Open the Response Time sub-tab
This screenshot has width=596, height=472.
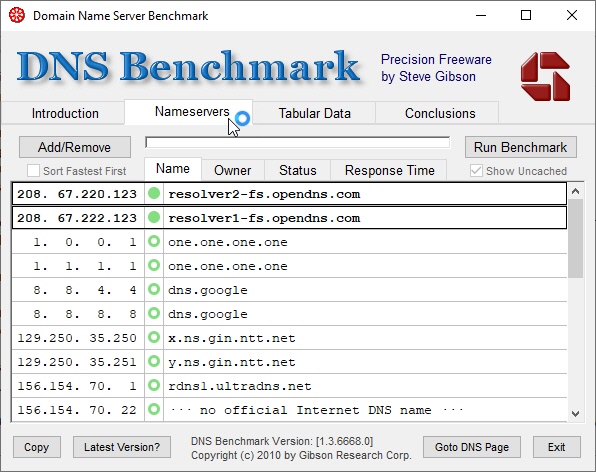pyautogui.click(x=389, y=170)
